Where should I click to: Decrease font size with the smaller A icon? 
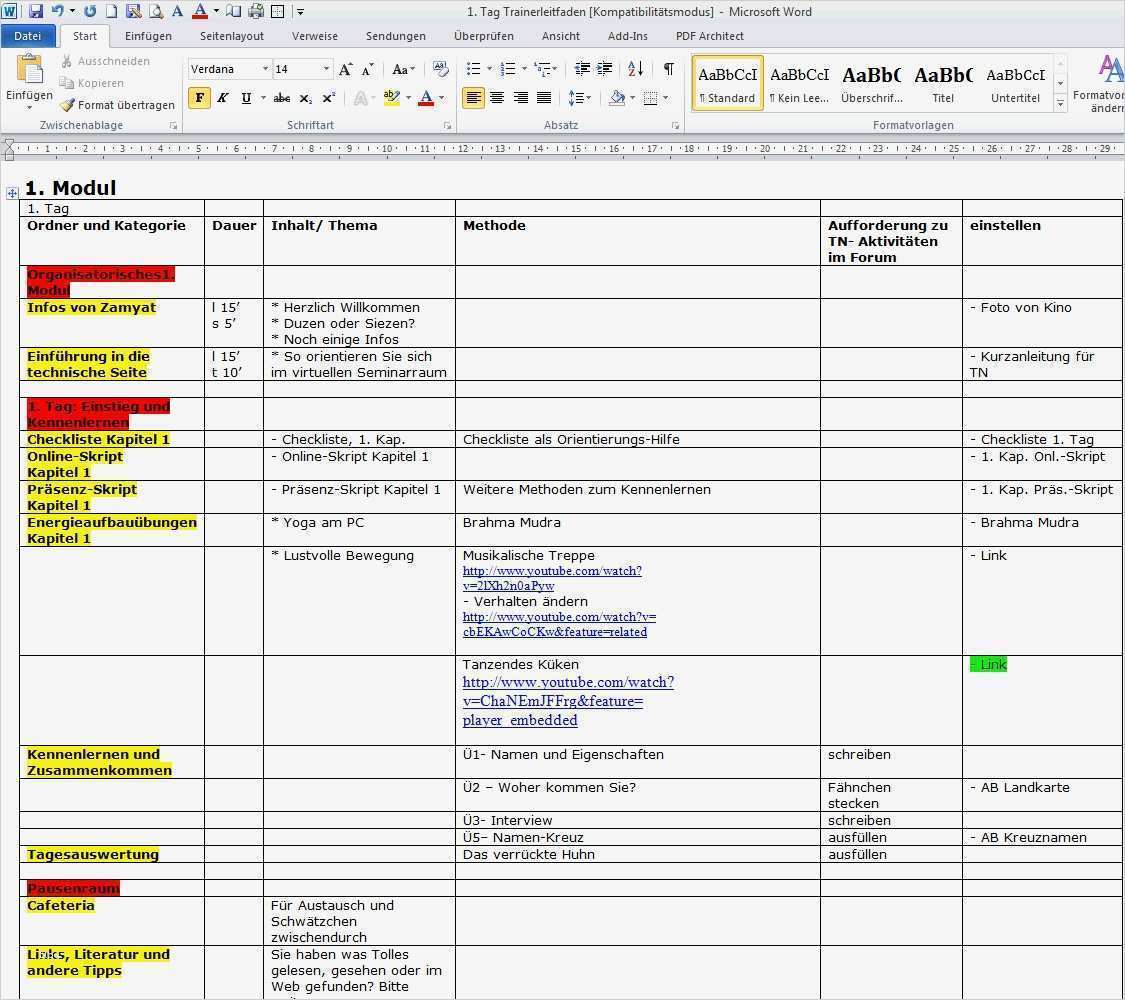point(367,69)
